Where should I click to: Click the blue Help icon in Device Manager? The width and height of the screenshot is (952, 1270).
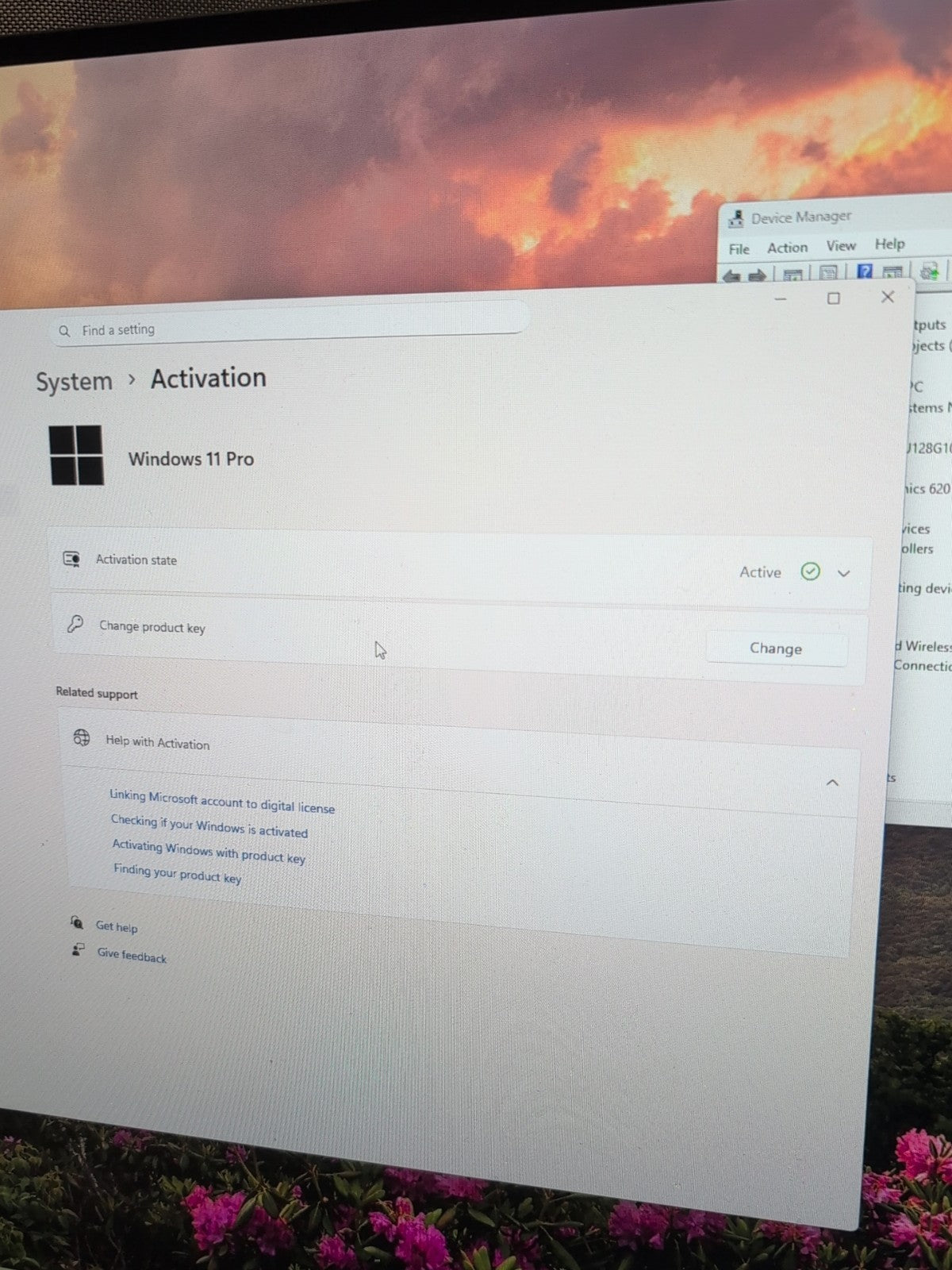point(865,271)
